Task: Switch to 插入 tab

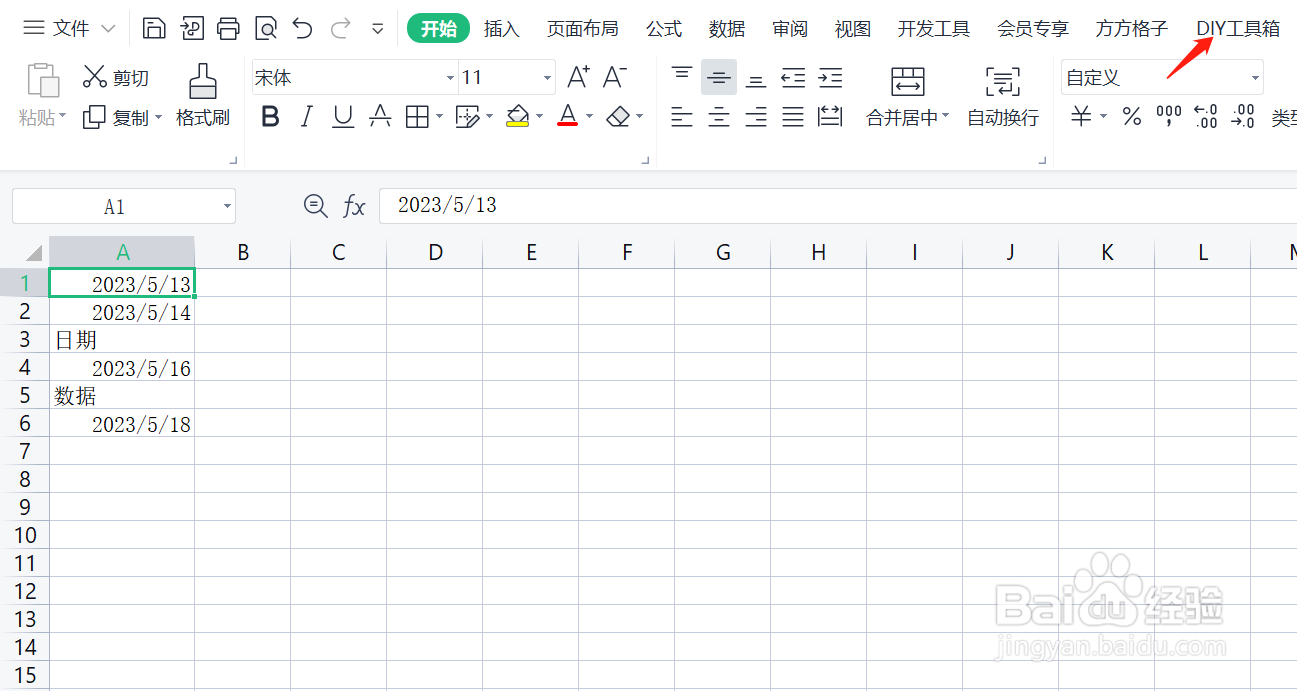Action: click(x=502, y=29)
